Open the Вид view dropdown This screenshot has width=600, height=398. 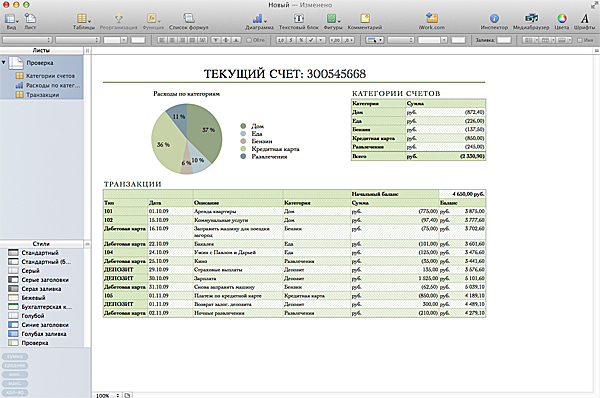pos(11,21)
